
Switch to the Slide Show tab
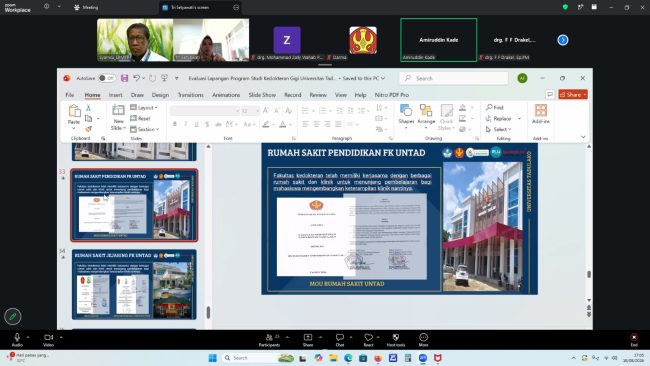pos(262,95)
